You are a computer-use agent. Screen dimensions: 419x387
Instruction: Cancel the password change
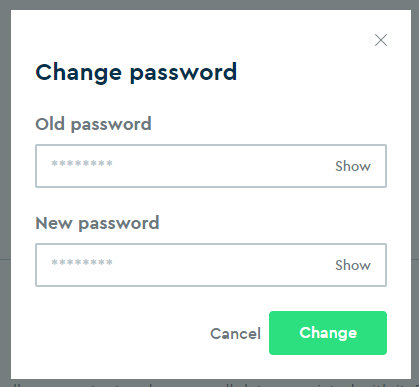click(235, 333)
